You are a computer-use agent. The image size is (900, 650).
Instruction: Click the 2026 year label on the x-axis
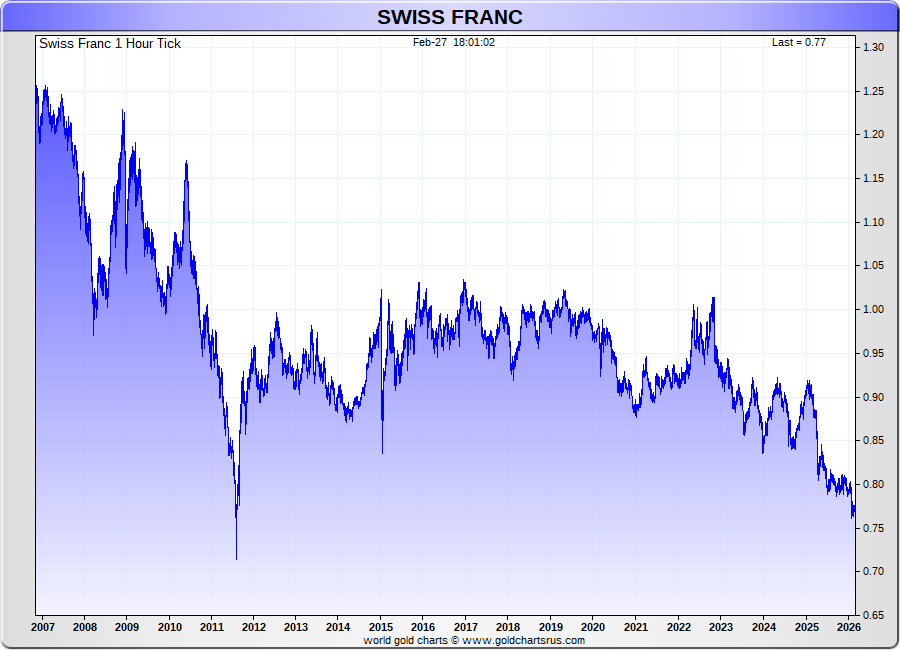tap(849, 627)
